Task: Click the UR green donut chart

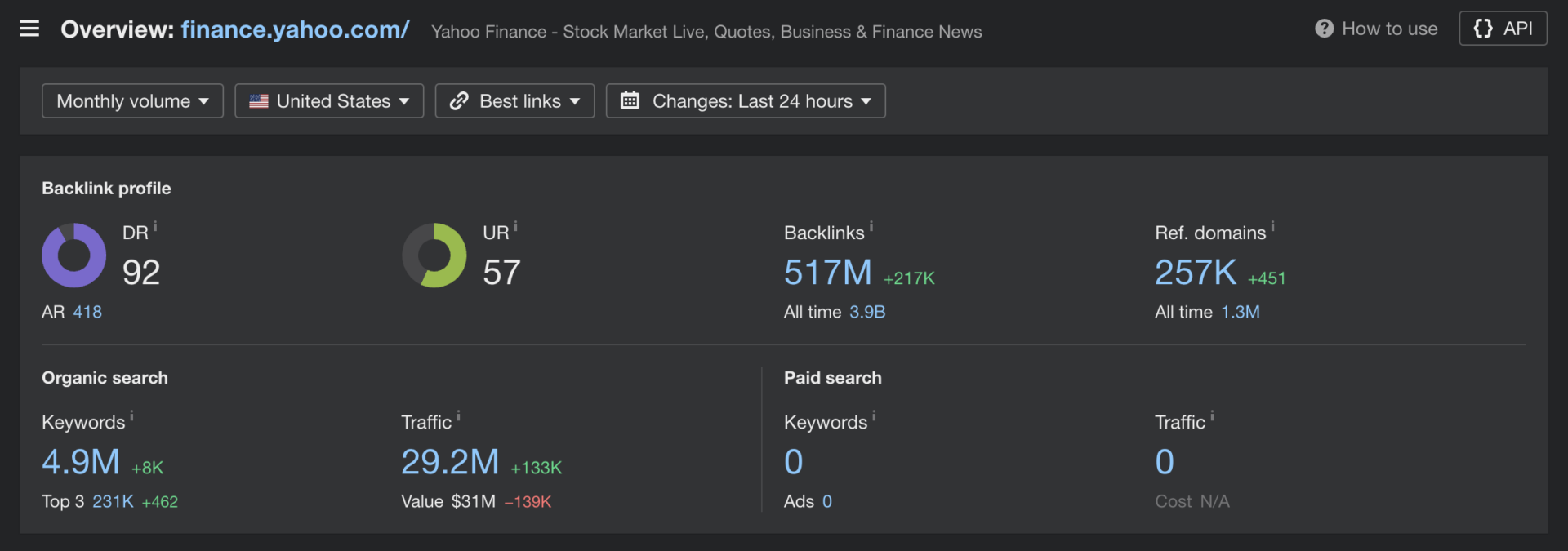Action: coord(434,256)
